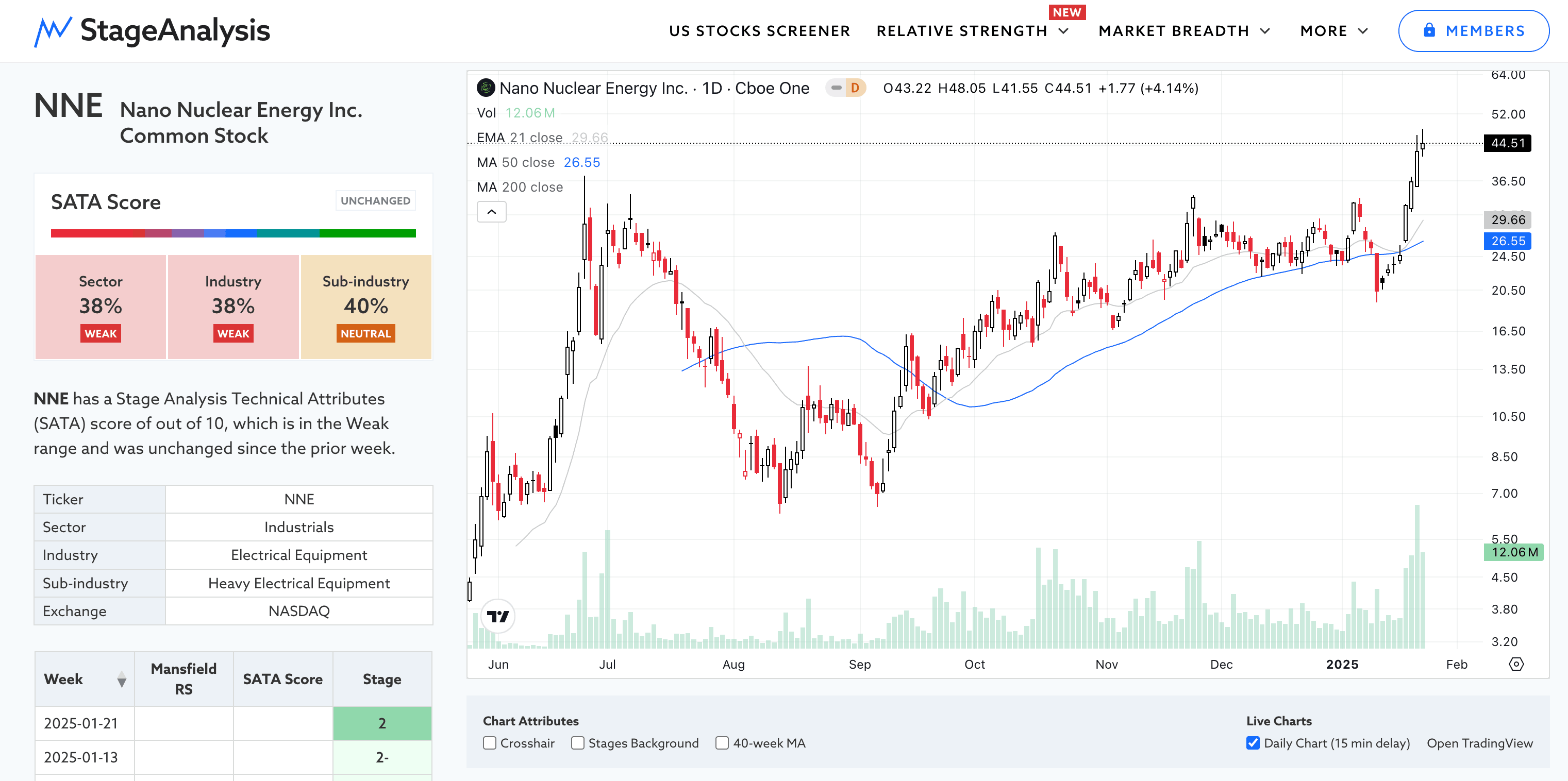The height and width of the screenshot is (781, 1568).
Task: Click the MA 50 close legend
Action: coord(539,162)
